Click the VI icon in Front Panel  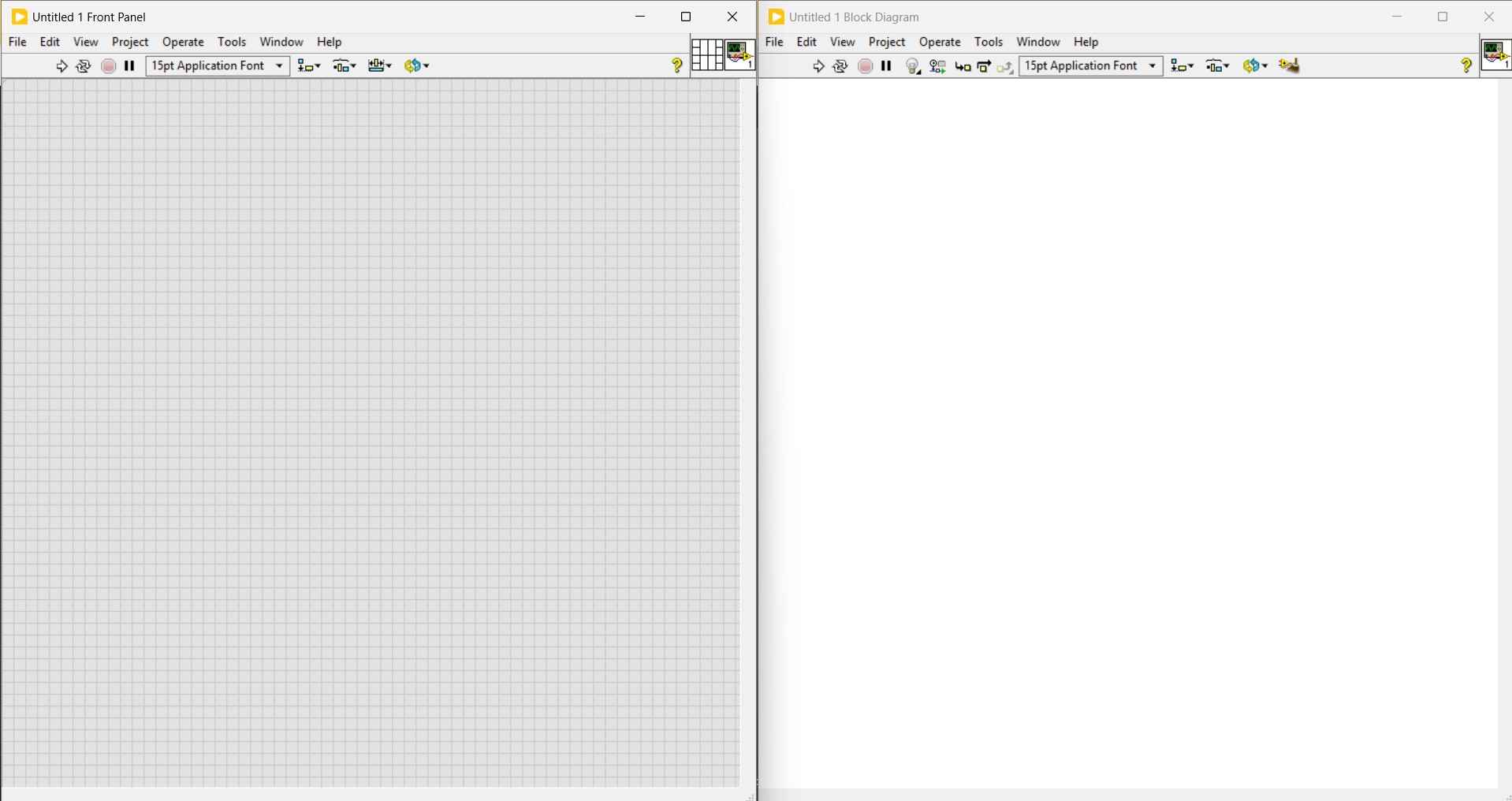[739, 55]
